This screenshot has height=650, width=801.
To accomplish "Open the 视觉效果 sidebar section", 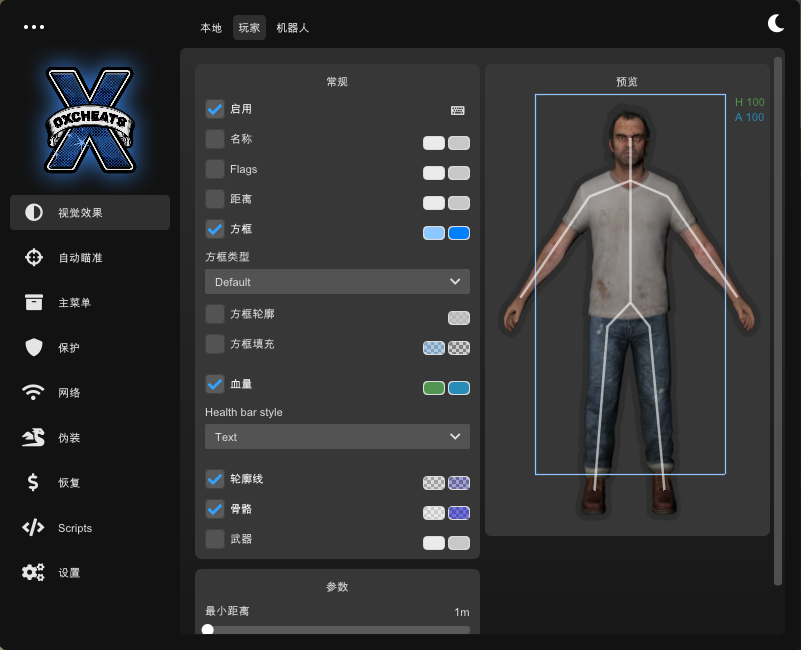I will click(x=90, y=213).
